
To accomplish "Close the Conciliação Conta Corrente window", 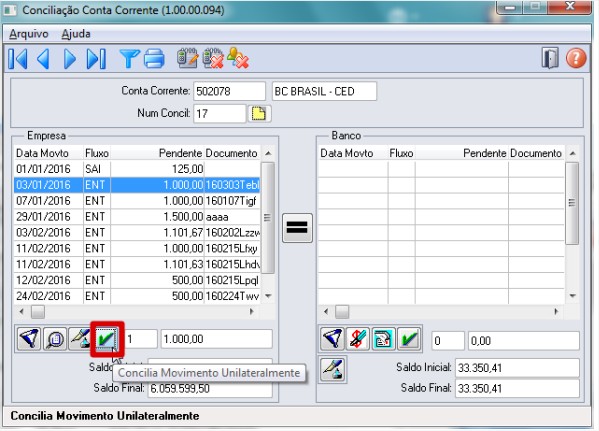I will click(x=570, y=7).
